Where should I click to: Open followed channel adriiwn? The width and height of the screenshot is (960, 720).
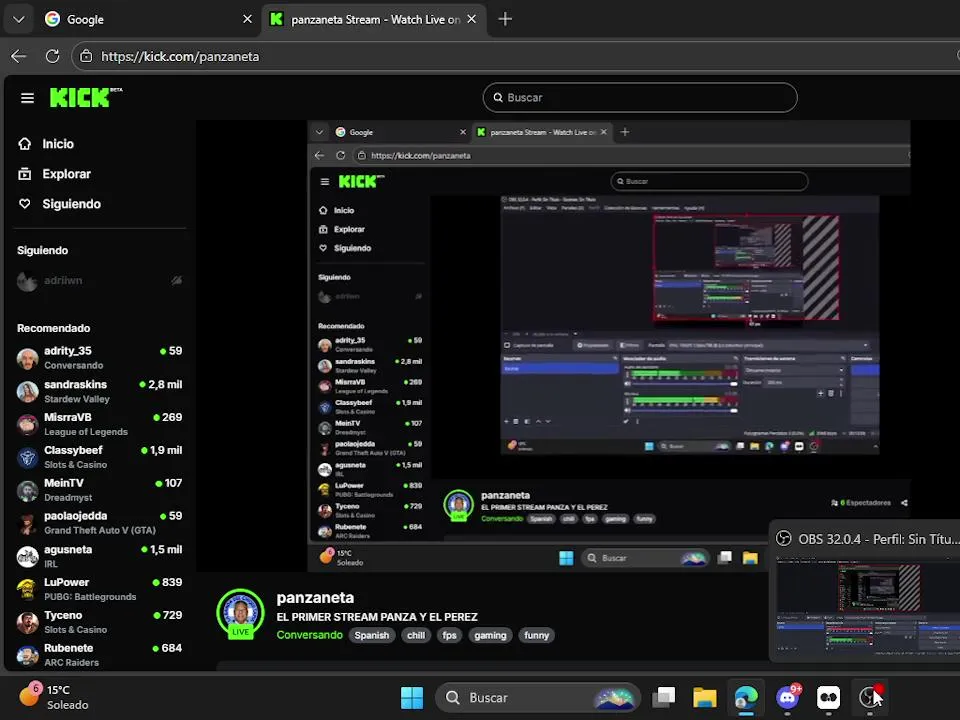pos(100,280)
